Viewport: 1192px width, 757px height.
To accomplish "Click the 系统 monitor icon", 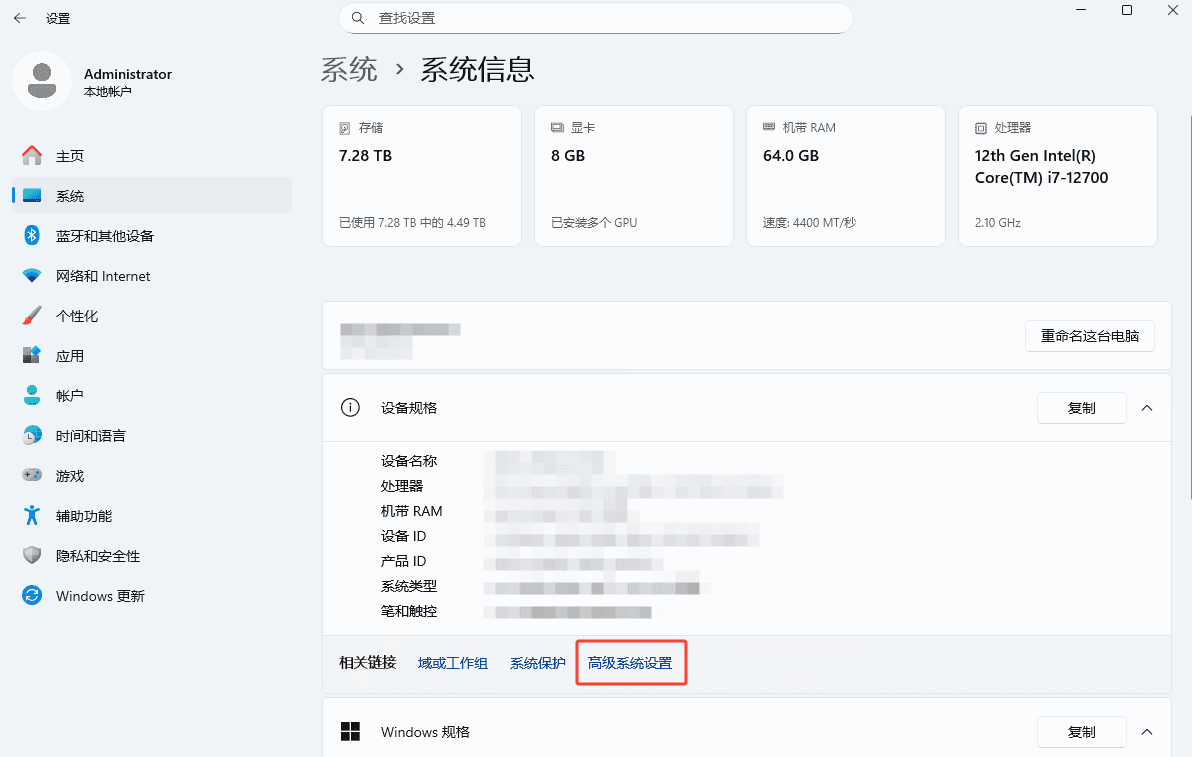I will [32, 196].
